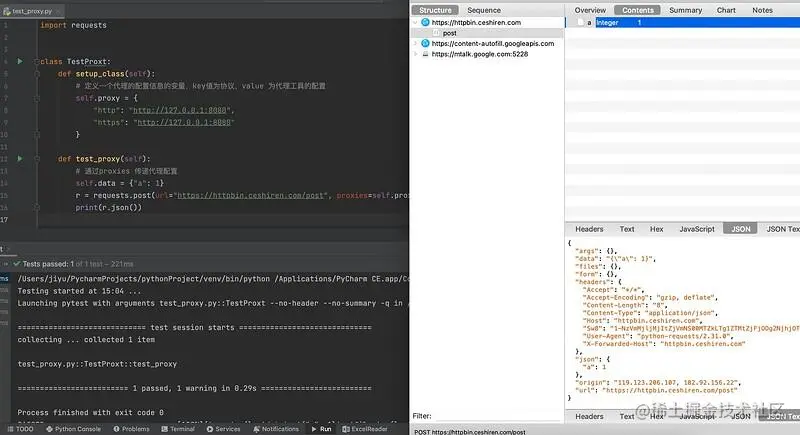Open the Overview tab

point(590,10)
